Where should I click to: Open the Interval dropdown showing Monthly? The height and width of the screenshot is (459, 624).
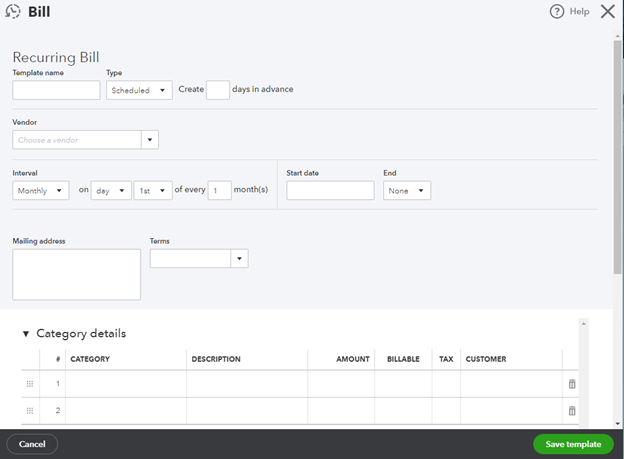coord(41,190)
